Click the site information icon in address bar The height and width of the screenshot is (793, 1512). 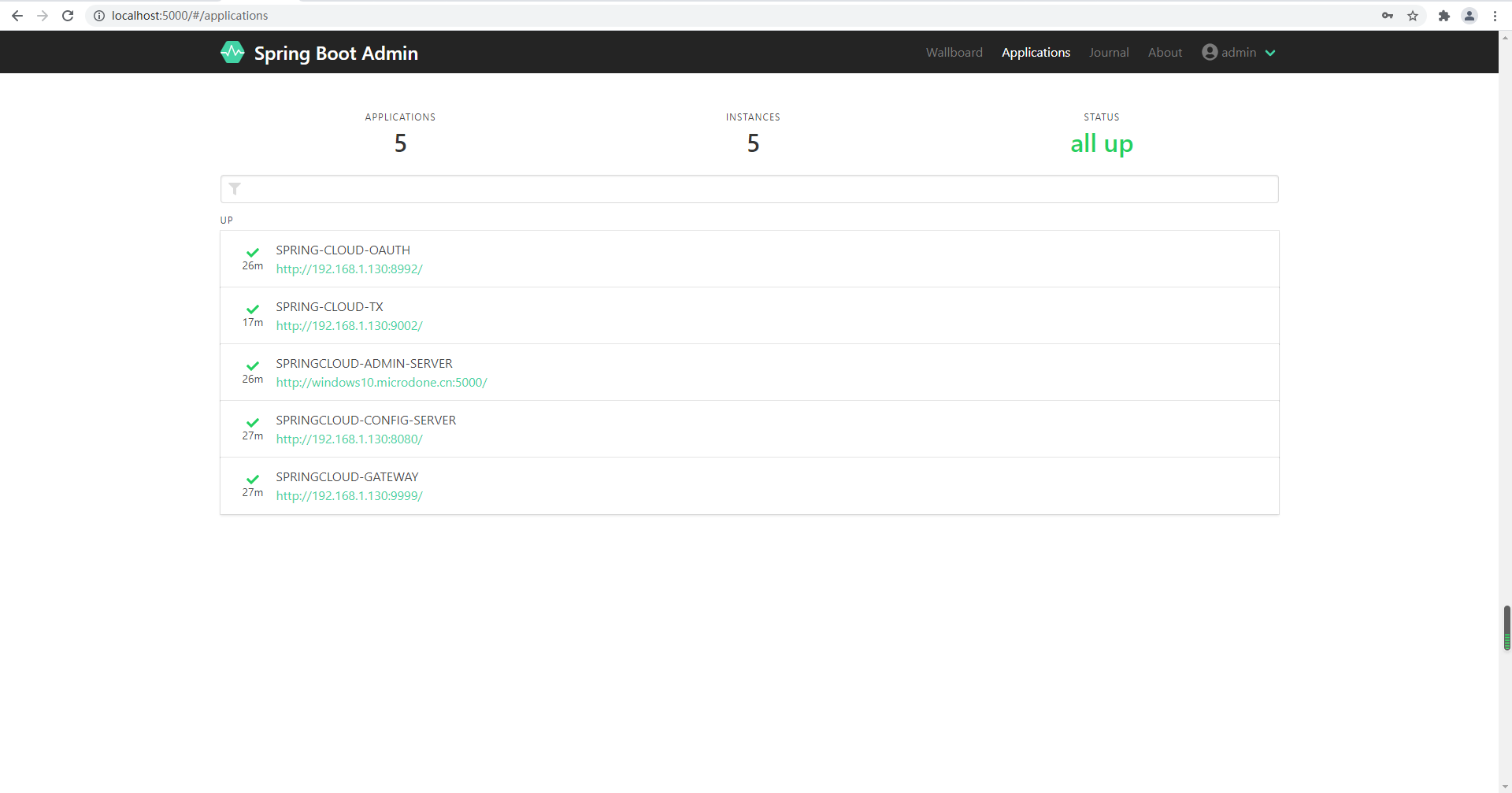(99, 16)
